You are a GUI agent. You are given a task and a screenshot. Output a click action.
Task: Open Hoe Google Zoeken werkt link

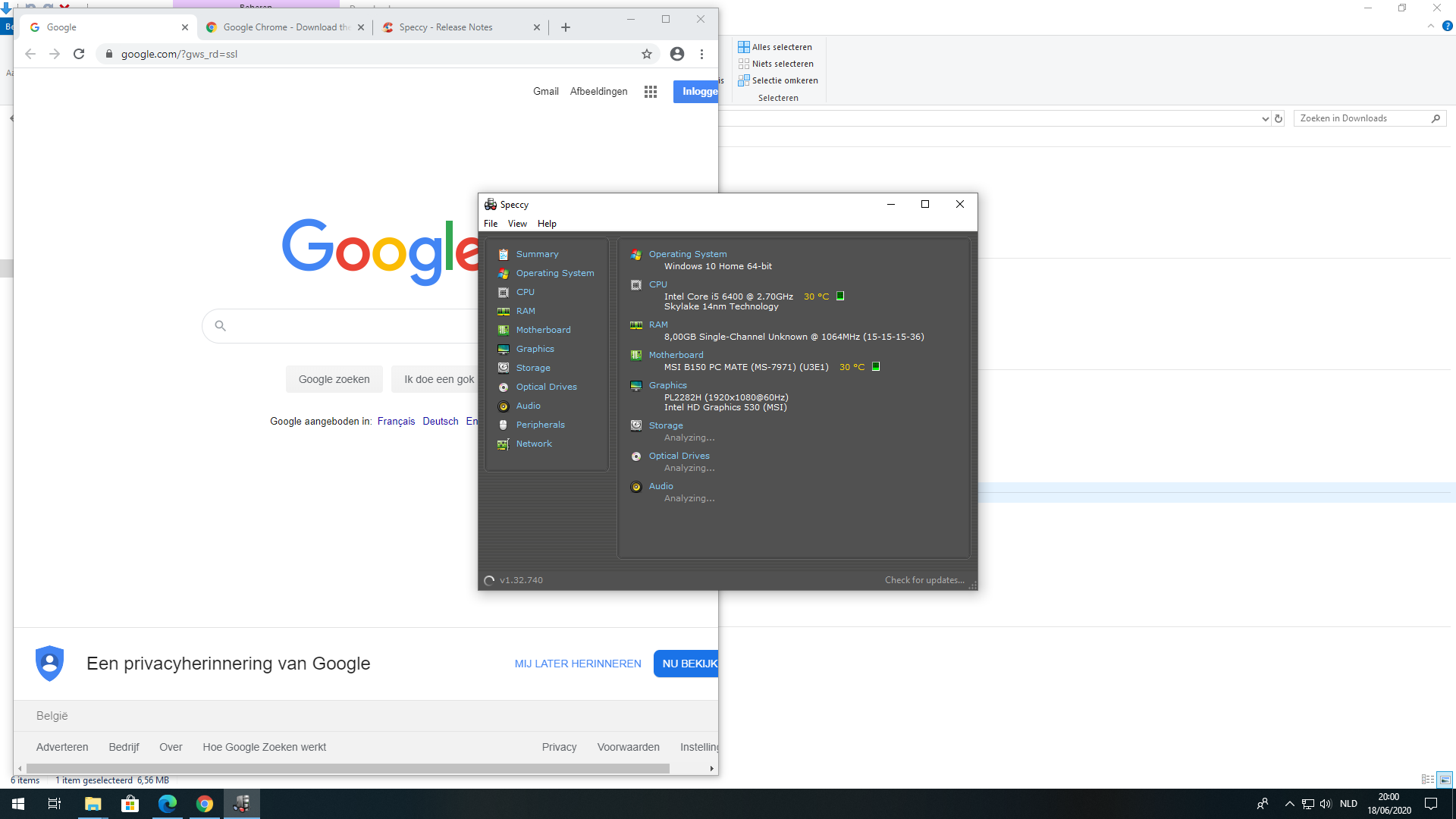(264, 747)
